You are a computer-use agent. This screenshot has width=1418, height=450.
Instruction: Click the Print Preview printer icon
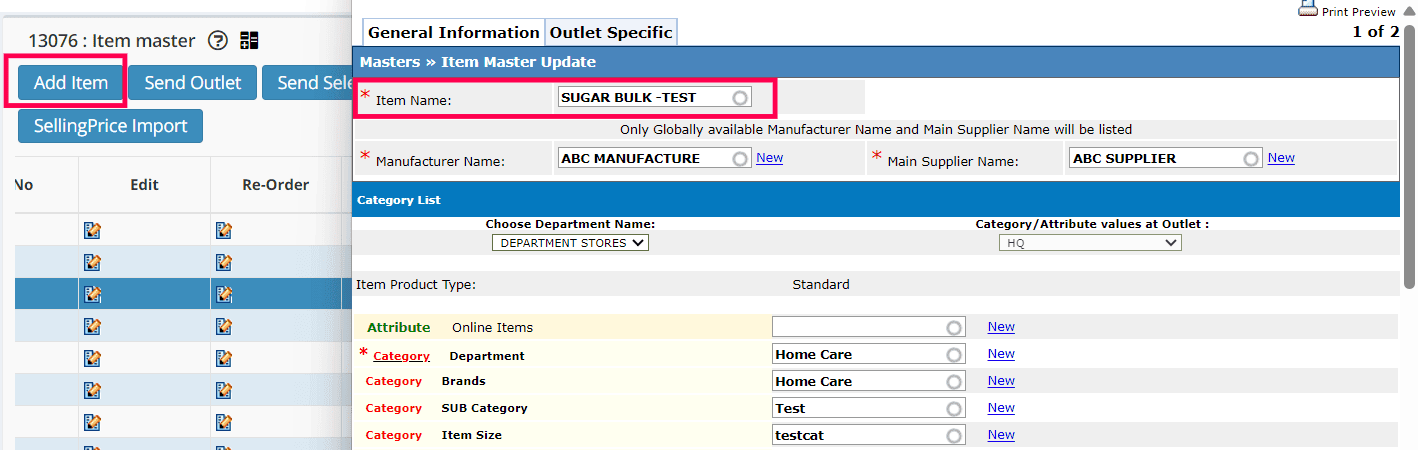[1308, 9]
